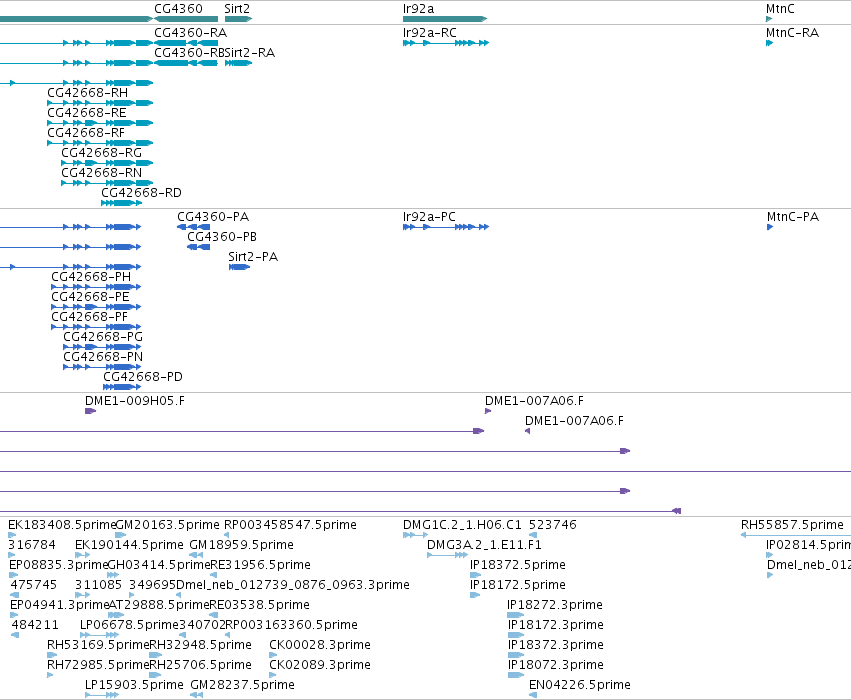The width and height of the screenshot is (851, 700).
Task: Click EST RH32948.5prime
Action: (x=200, y=645)
